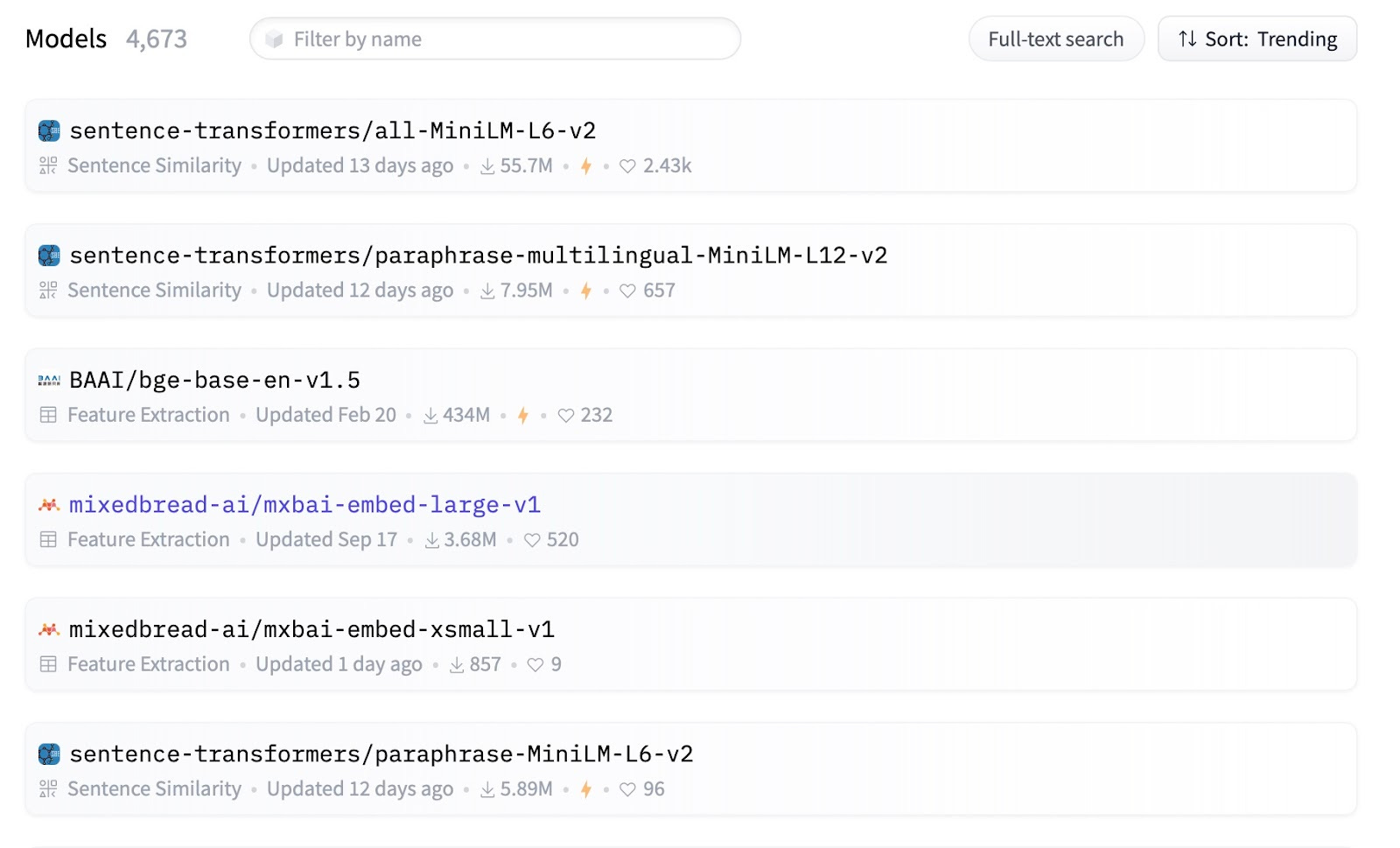Click the 434M downloads count
The width and height of the screenshot is (1400, 848).
click(466, 416)
